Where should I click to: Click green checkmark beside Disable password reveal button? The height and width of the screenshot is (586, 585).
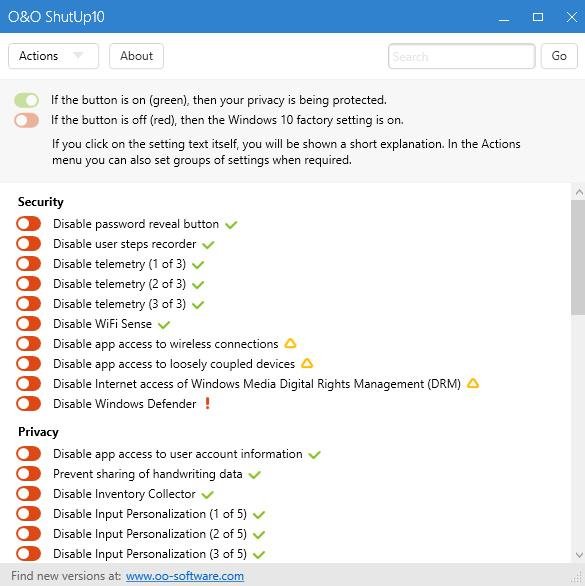[231, 225]
